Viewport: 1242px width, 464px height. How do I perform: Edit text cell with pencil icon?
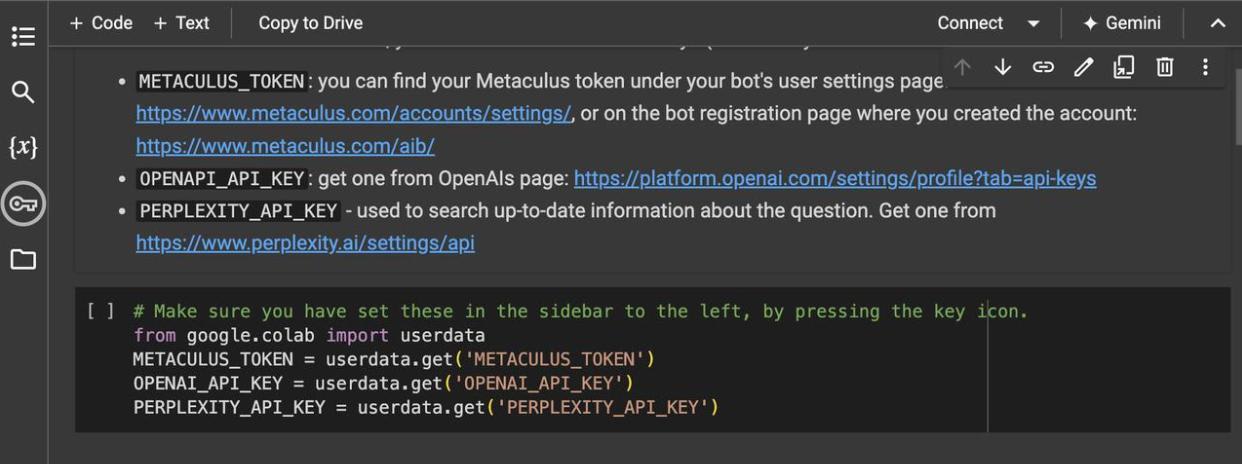(x=1083, y=67)
